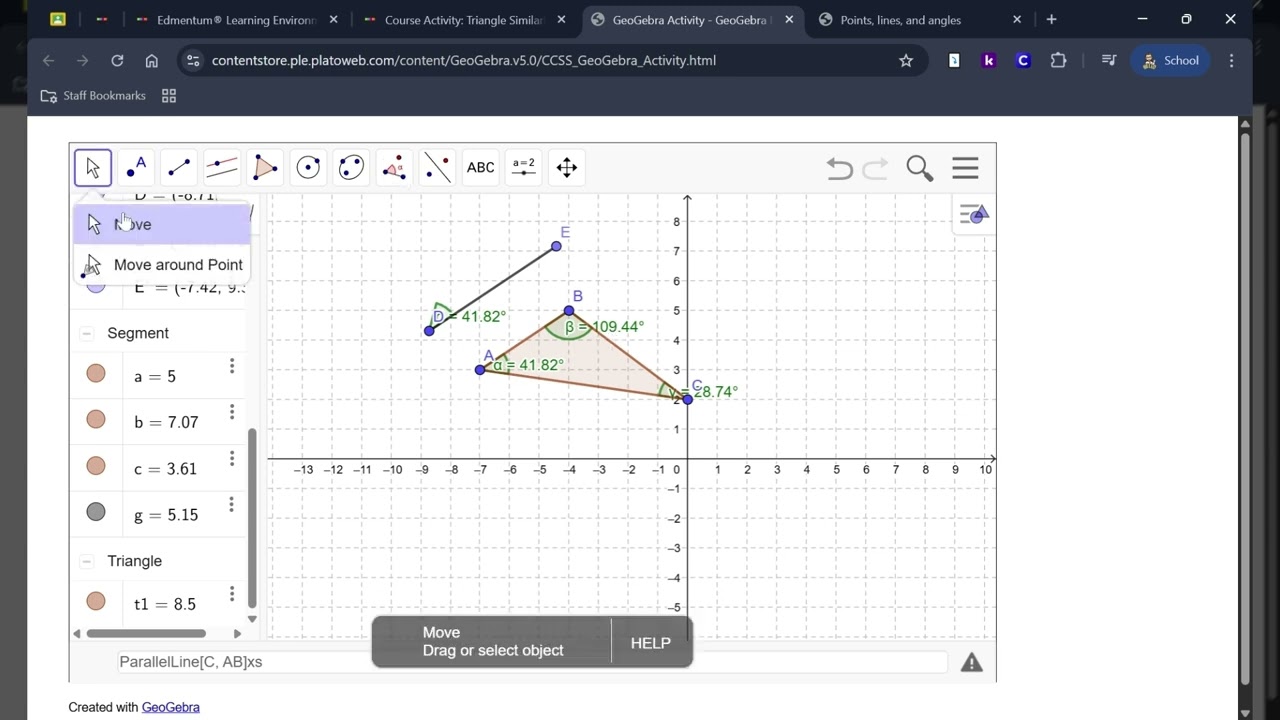This screenshot has width=1280, height=720.
Task: Select the Point tool
Action: pos(136,168)
